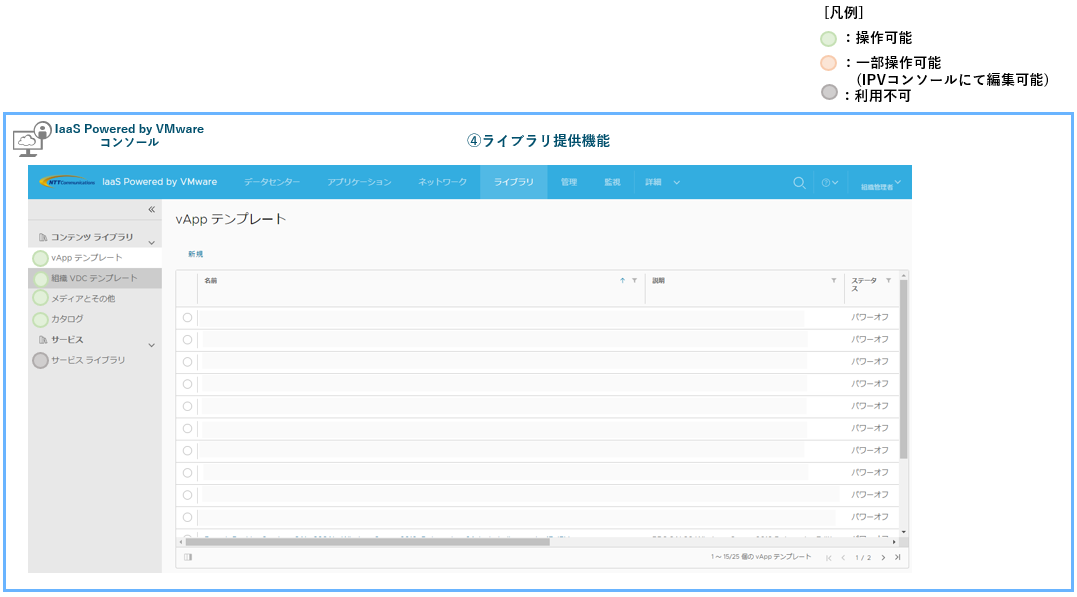Viewport: 1077px width, 597px height.
Task: Sort by 名前 using the arrow
Action: pos(622,280)
